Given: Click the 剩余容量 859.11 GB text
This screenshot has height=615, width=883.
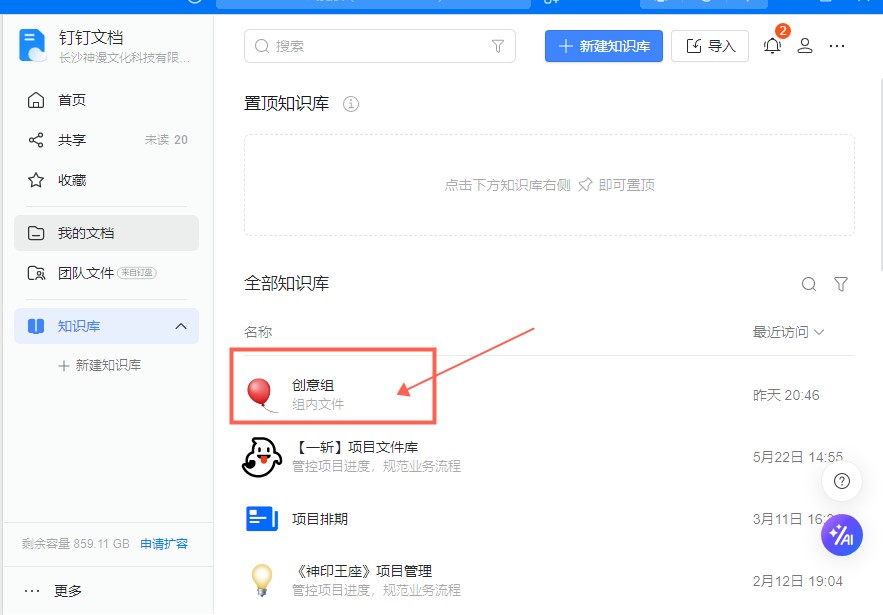Looking at the screenshot, I should click(x=75, y=544).
